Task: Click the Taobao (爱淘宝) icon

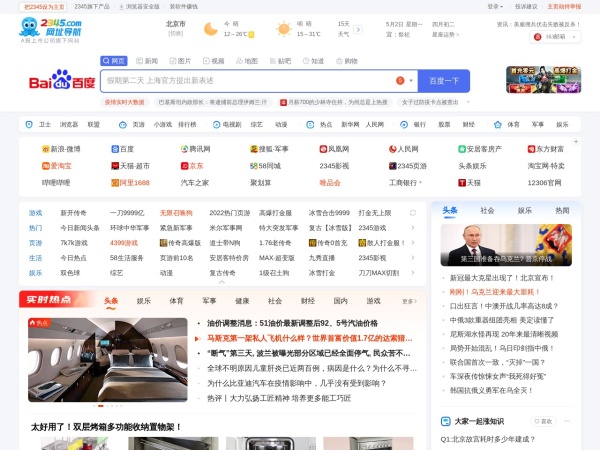Action: (46, 165)
